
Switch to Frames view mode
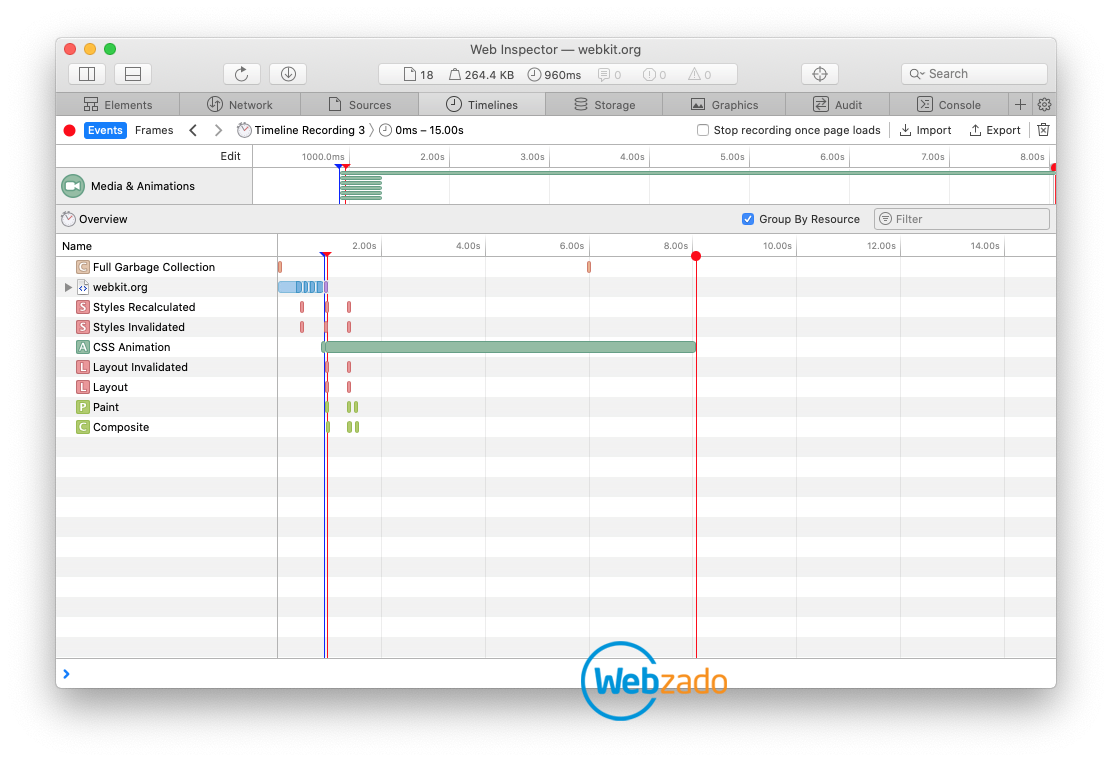click(154, 130)
